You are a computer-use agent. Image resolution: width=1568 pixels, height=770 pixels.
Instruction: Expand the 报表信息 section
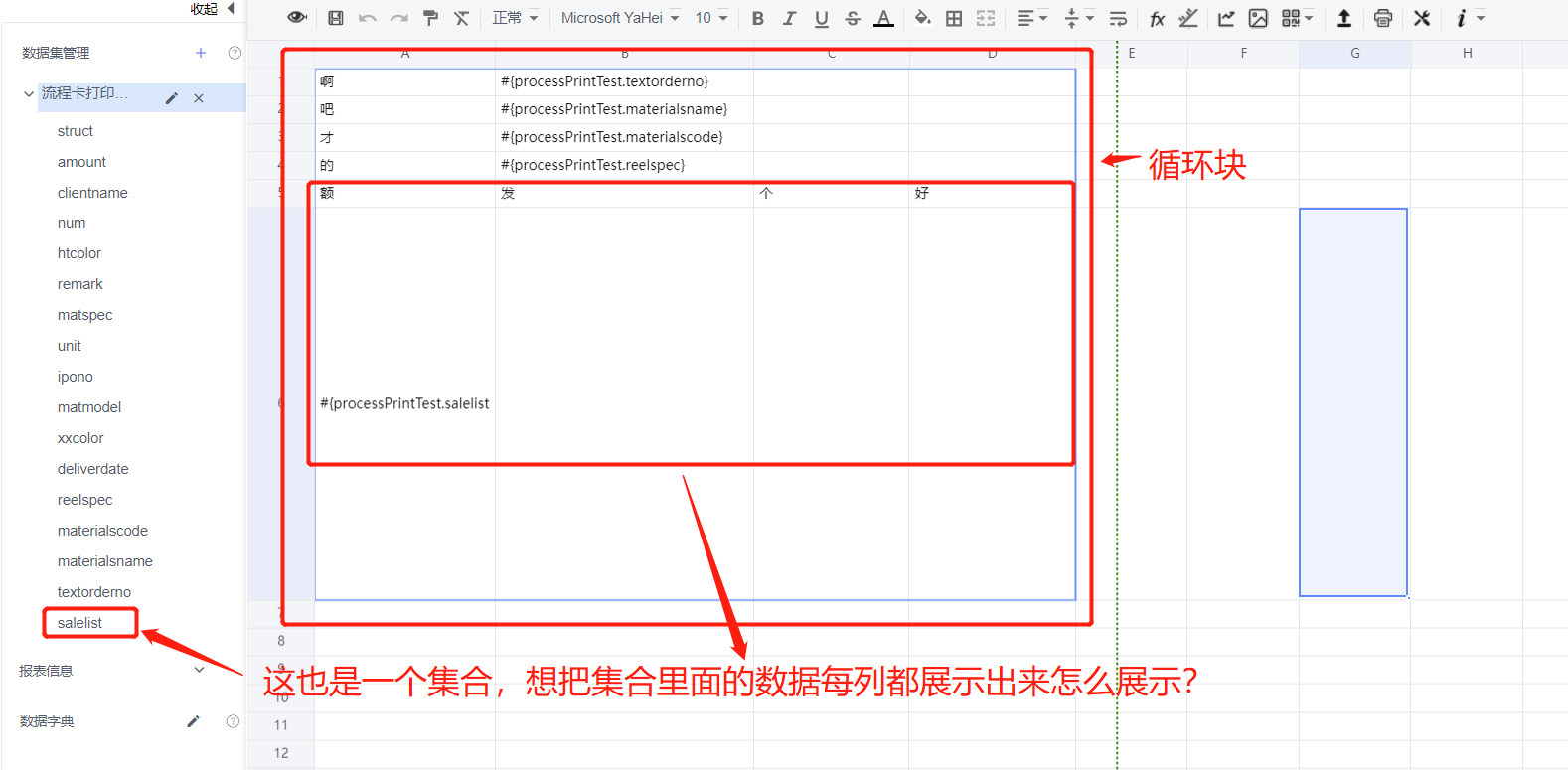pyautogui.click(x=199, y=670)
